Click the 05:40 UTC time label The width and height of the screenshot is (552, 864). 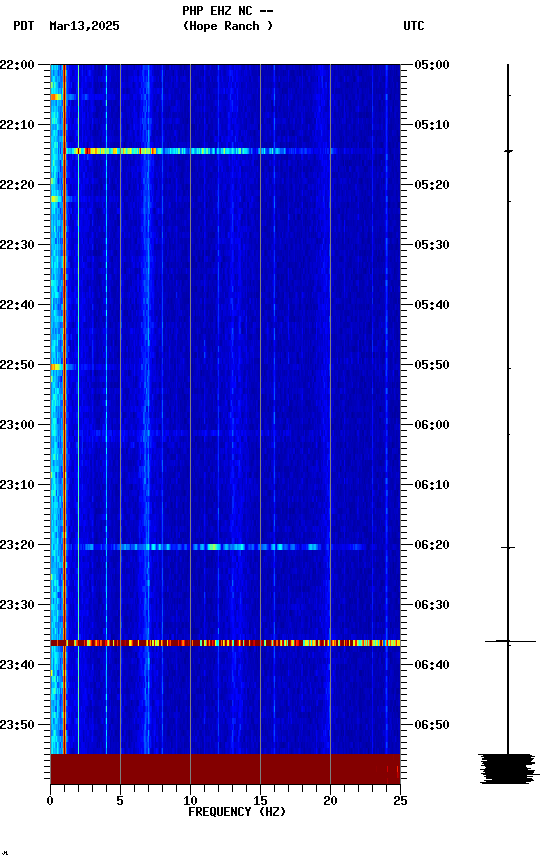click(x=432, y=305)
